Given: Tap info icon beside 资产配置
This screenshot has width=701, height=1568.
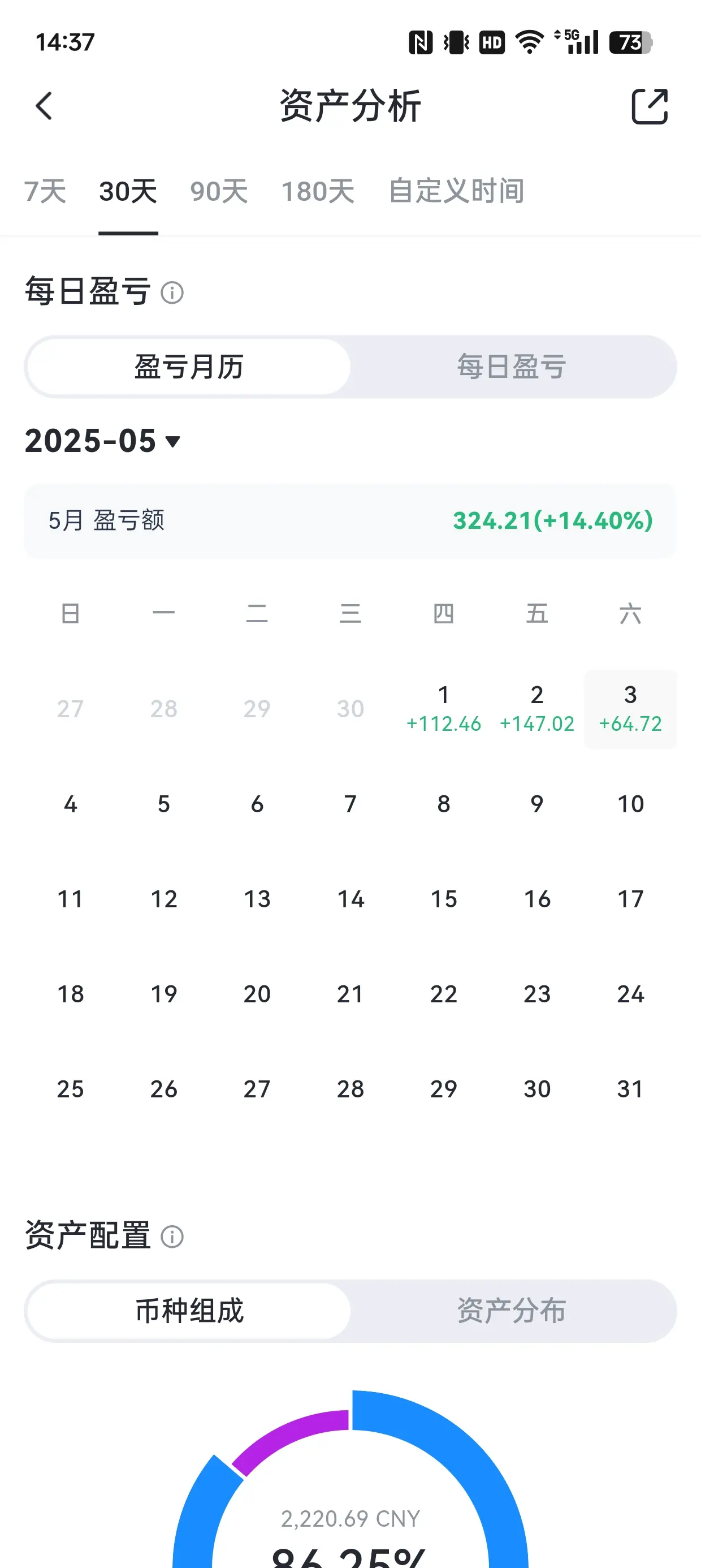Looking at the screenshot, I should point(172,1237).
